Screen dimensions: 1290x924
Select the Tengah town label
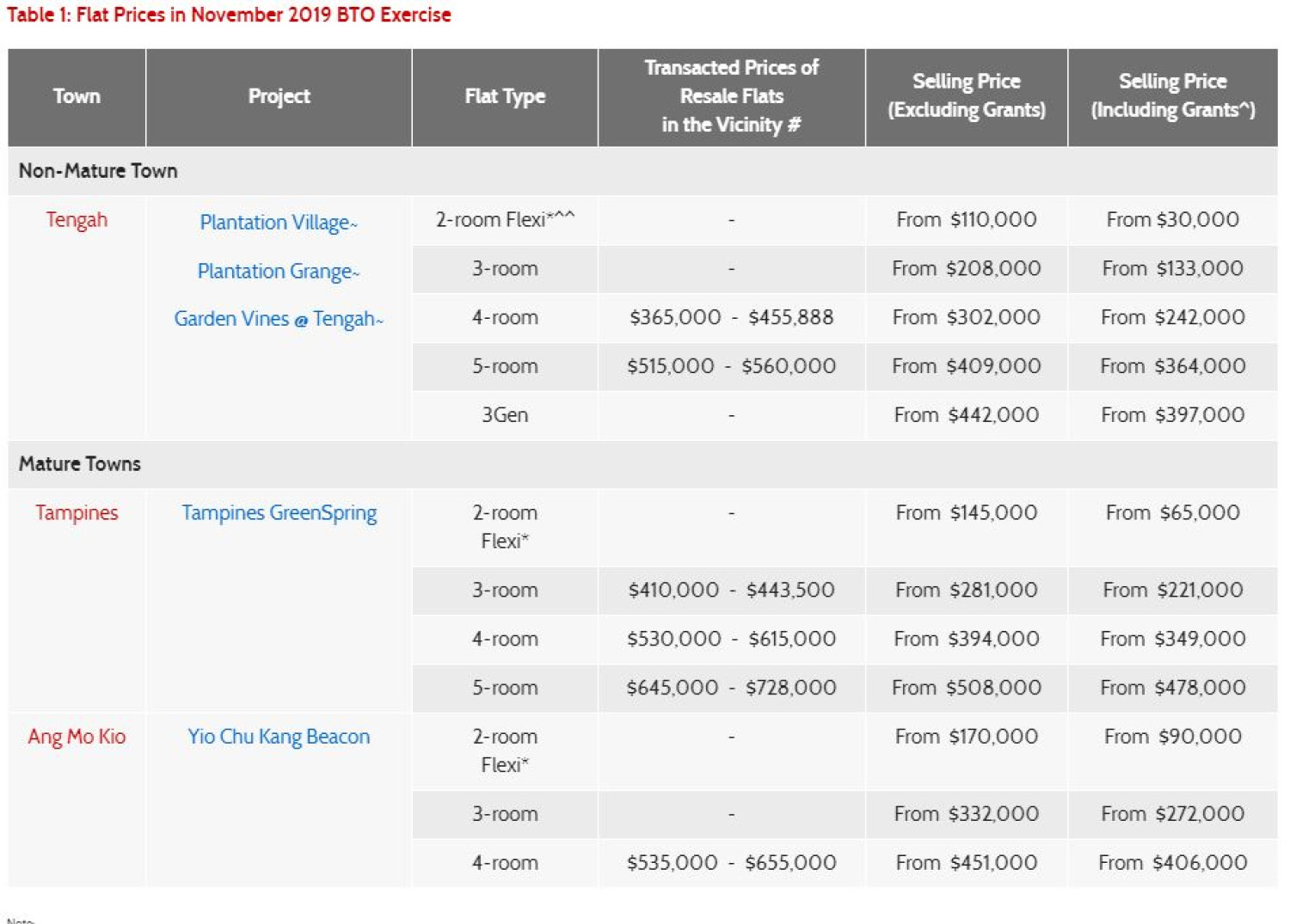(76, 220)
